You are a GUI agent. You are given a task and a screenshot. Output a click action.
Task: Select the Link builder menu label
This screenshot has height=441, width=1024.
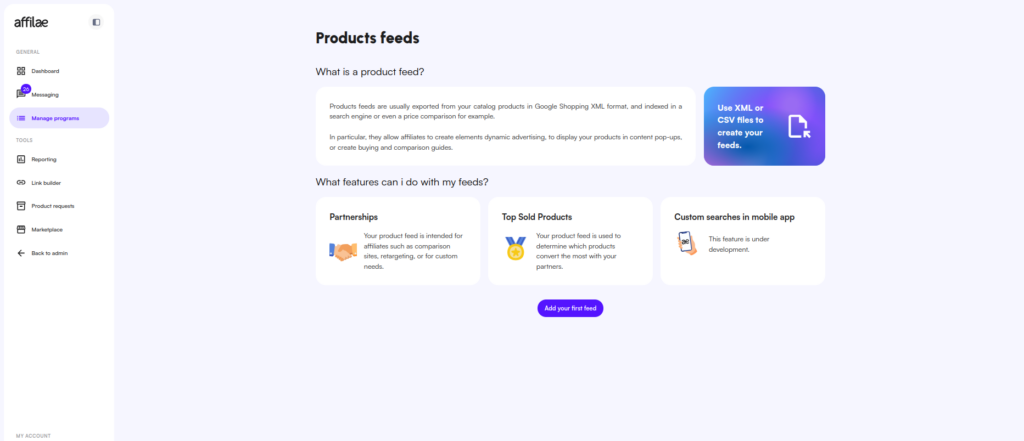point(48,182)
